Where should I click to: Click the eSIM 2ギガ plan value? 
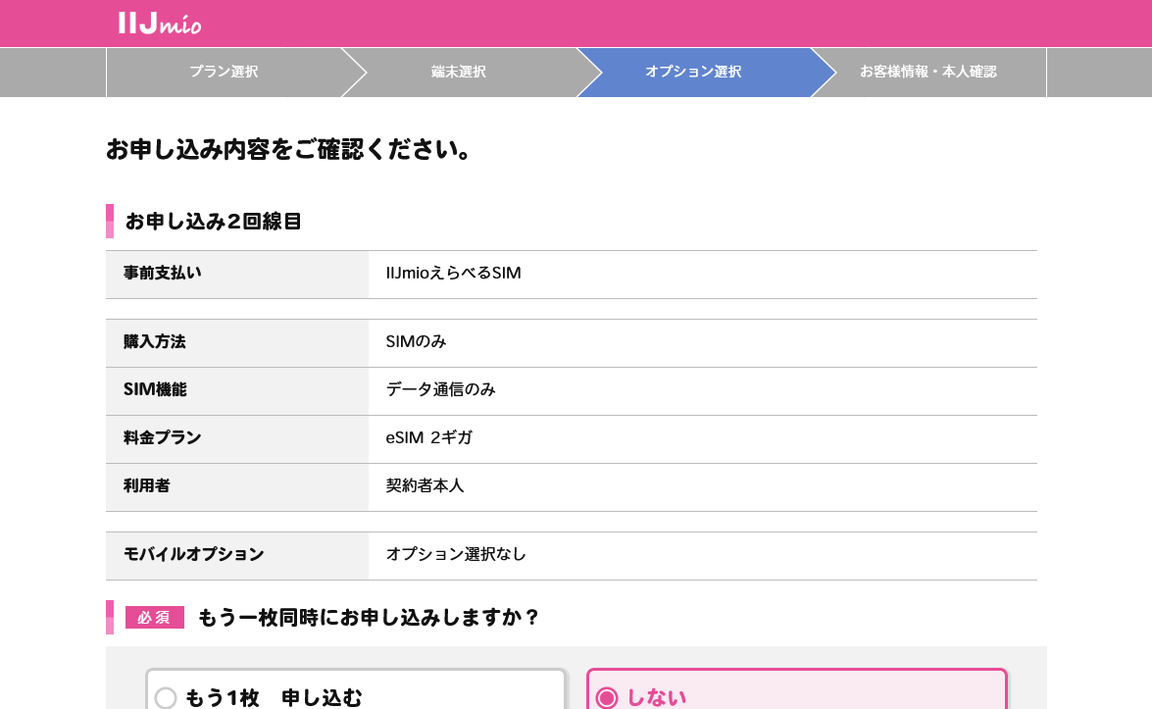(429, 438)
